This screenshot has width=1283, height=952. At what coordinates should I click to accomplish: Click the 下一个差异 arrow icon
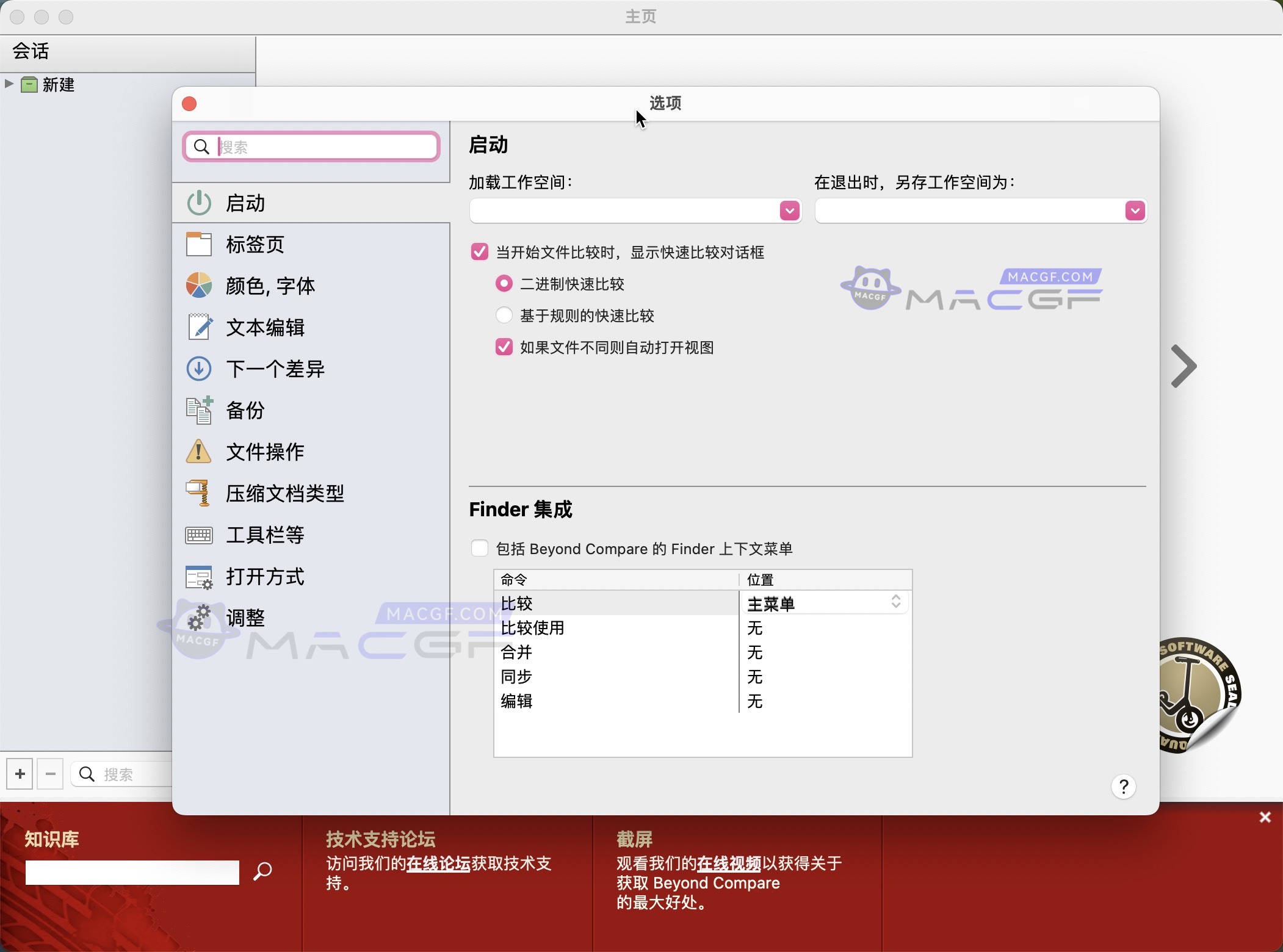click(x=198, y=368)
